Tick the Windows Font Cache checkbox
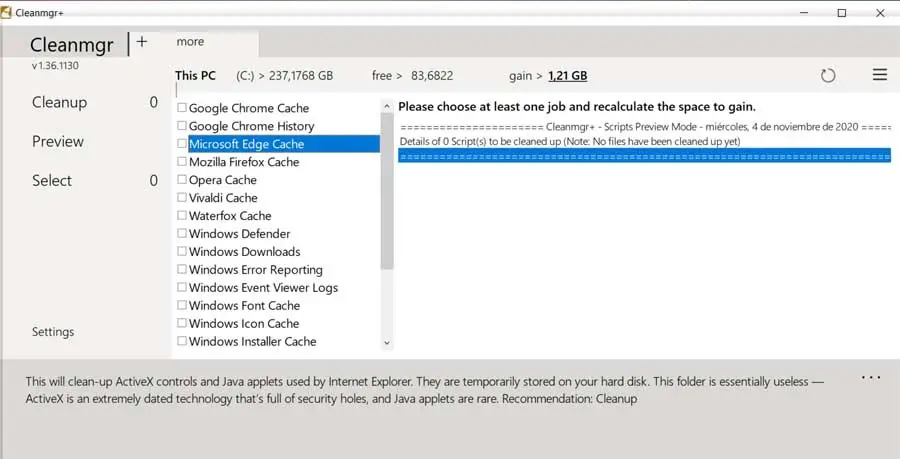This screenshot has height=459, width=900. coord(182,305)
